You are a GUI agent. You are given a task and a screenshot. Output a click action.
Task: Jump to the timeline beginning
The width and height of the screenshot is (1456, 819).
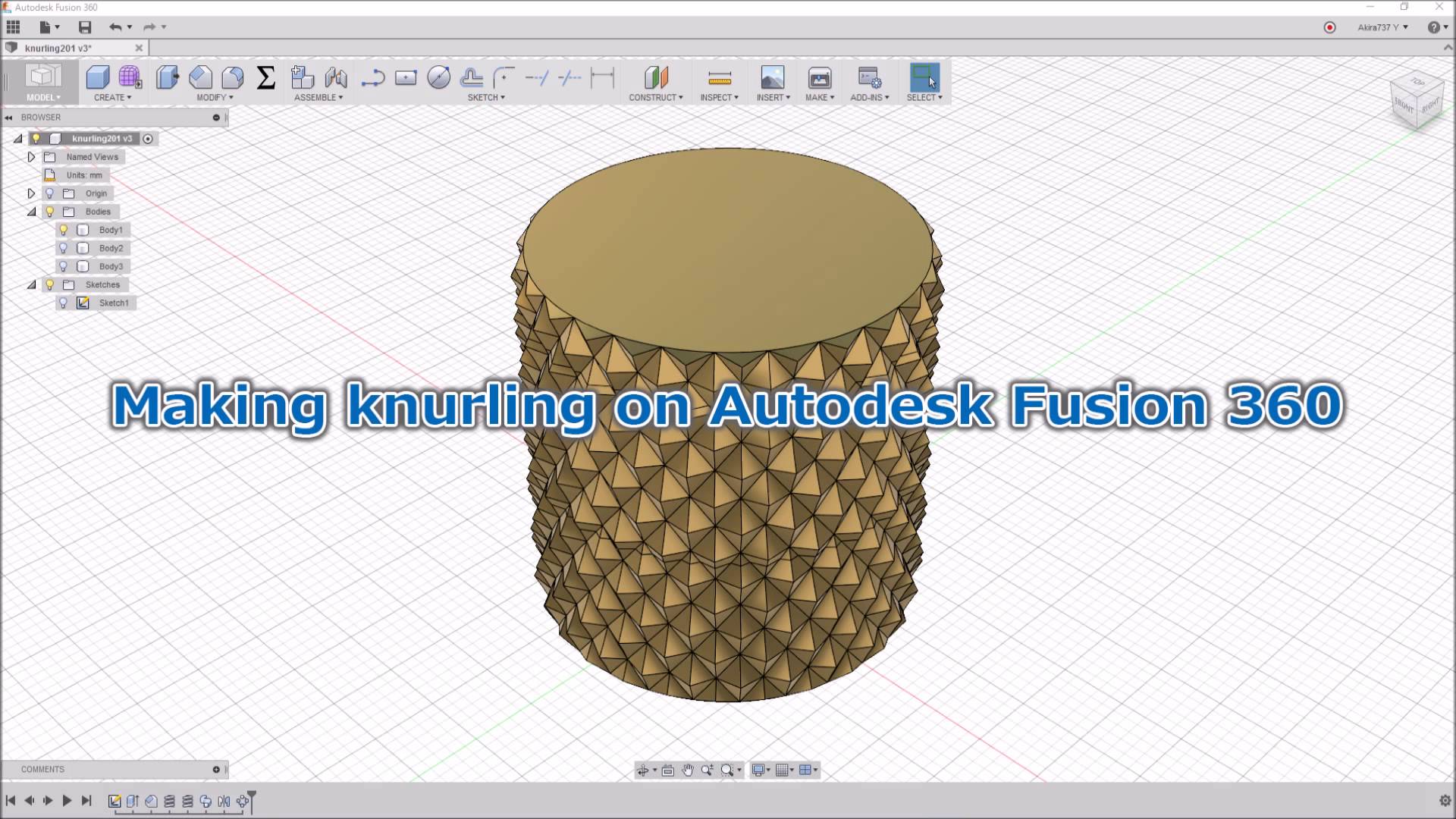[11, 801]
